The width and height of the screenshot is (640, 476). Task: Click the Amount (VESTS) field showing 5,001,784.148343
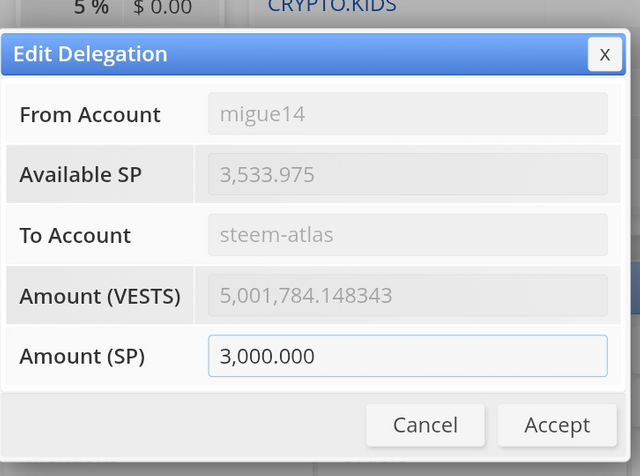tap(408, 295)
